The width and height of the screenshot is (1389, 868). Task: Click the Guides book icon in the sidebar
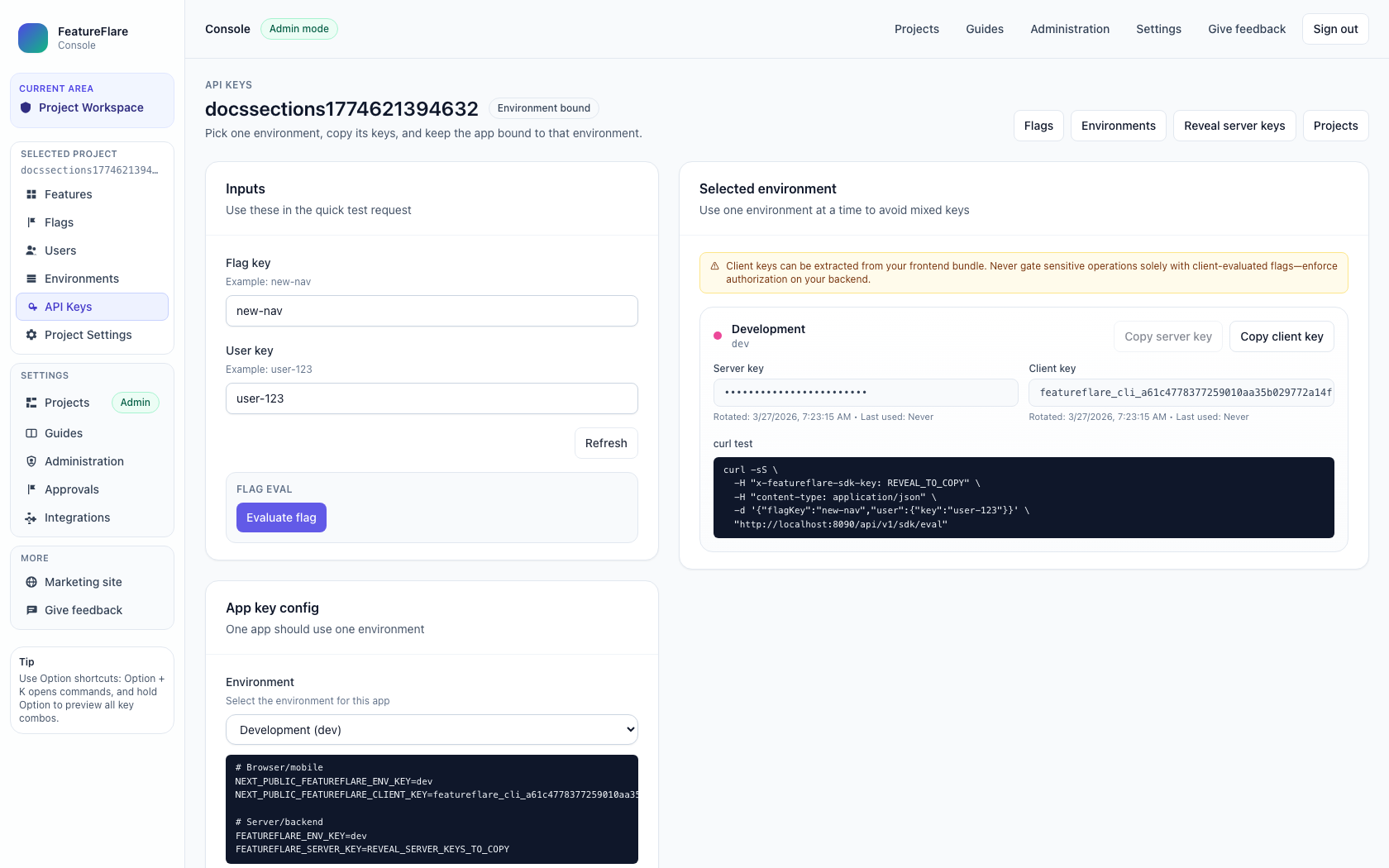31,433
